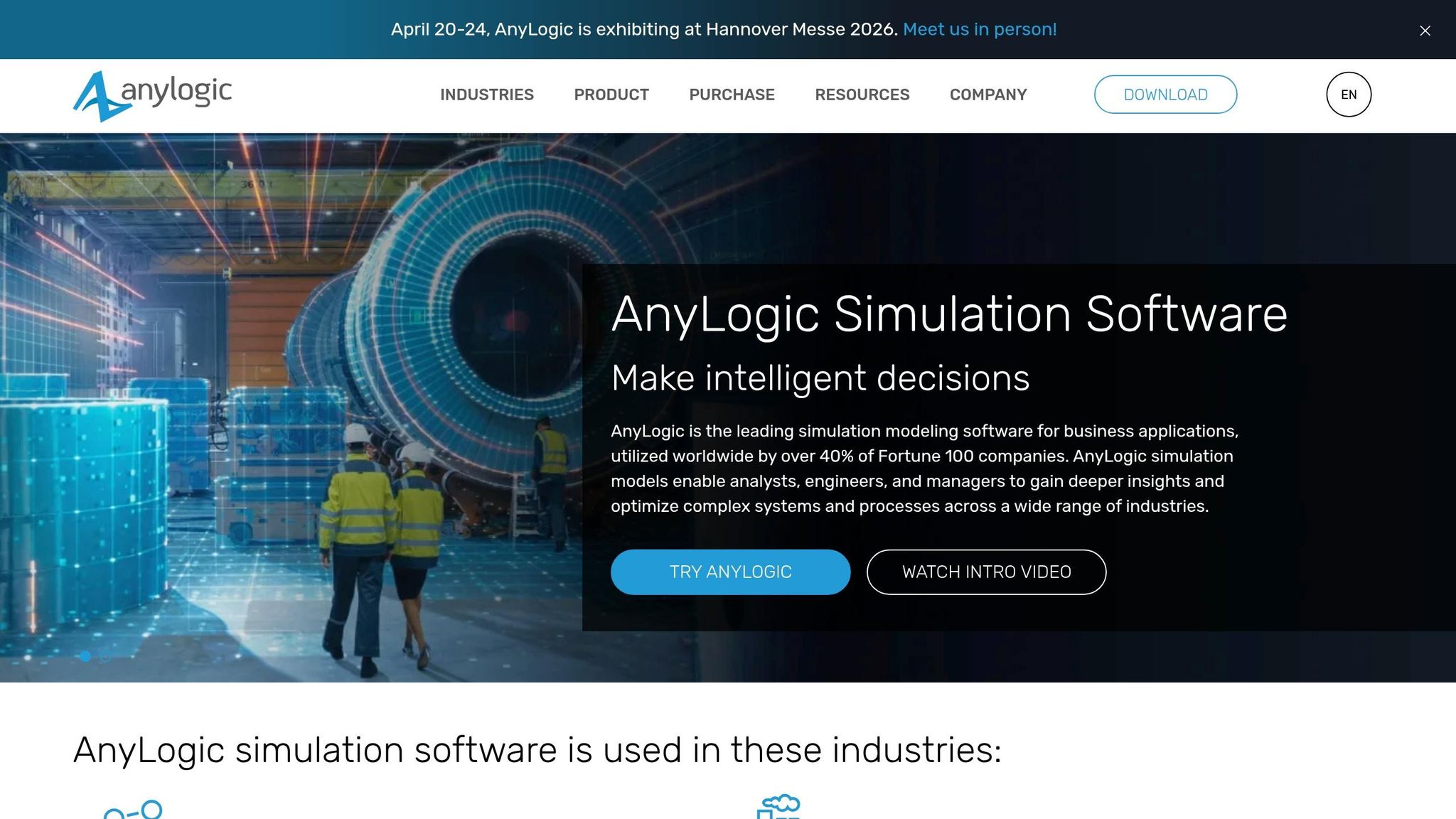Expand the PRODUCT navigation menu
This screenshot has height=819, width=1456.
pyautogui.click(x=611, y=94)
